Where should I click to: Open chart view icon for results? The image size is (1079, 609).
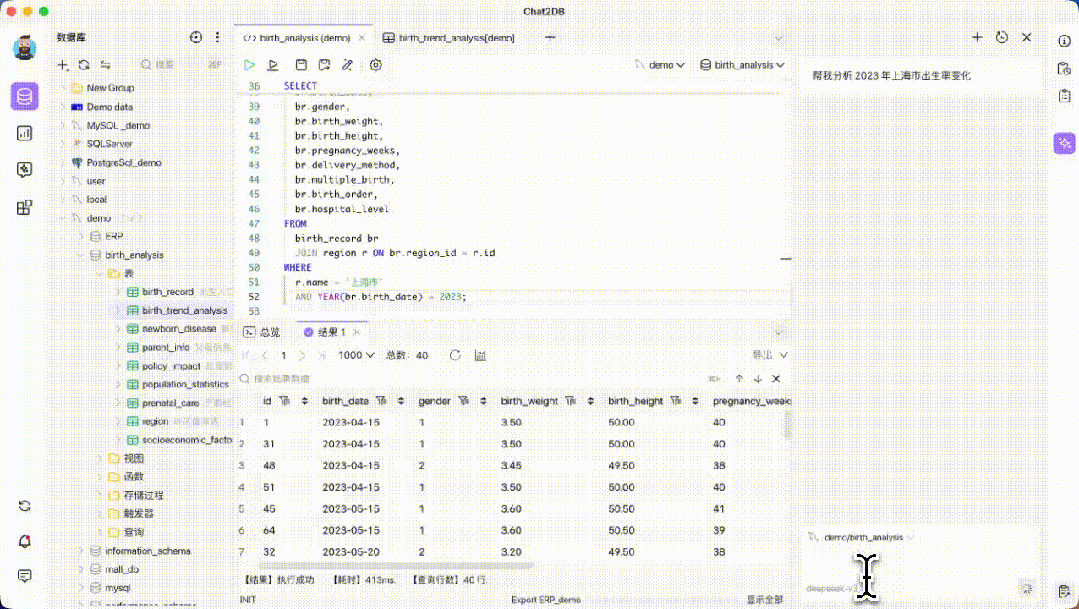click(x=480, y=355)
